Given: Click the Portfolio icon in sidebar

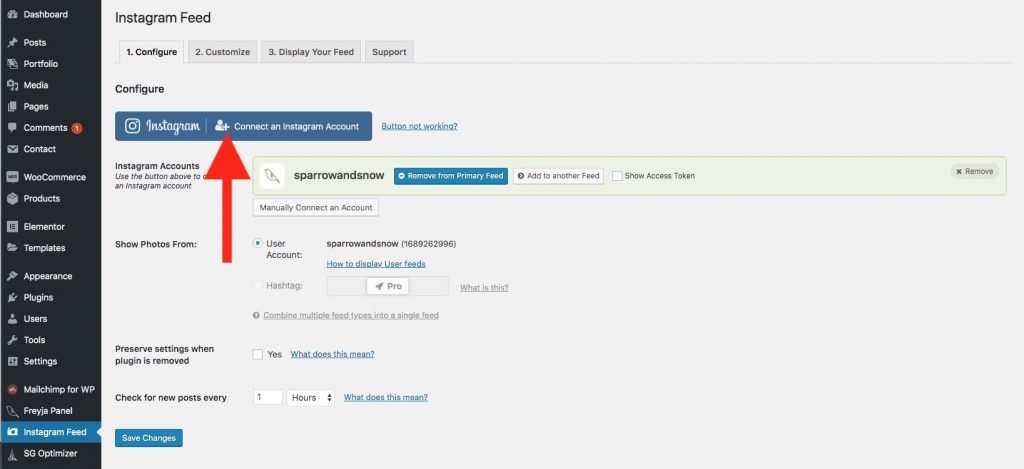Looking at the screenshot, I should point(12,64).
